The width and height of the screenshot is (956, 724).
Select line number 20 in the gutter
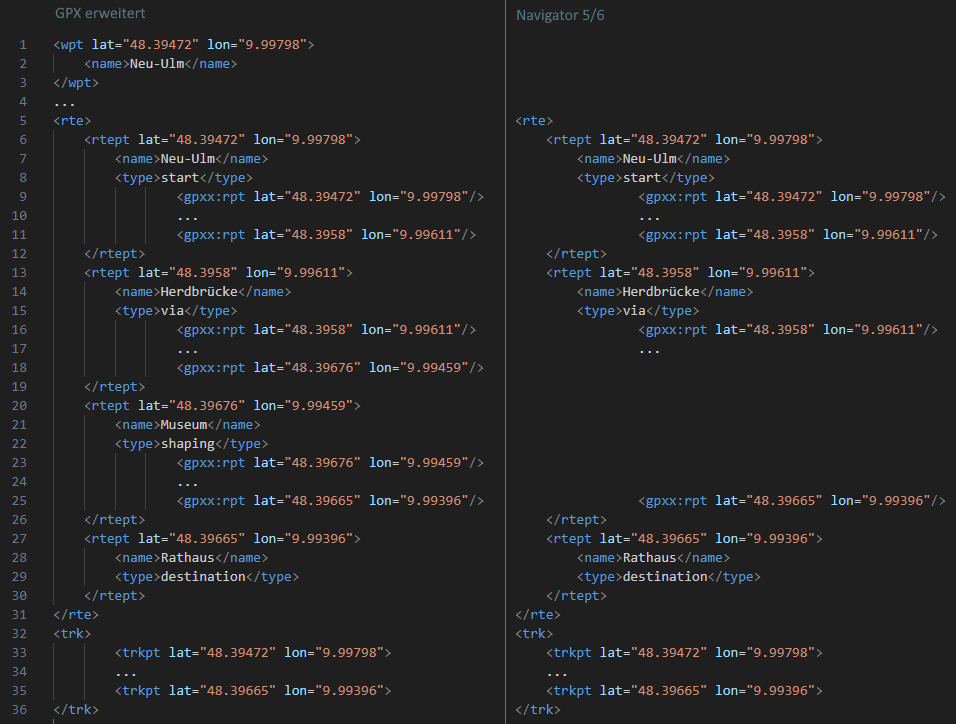tap(22, 406)
